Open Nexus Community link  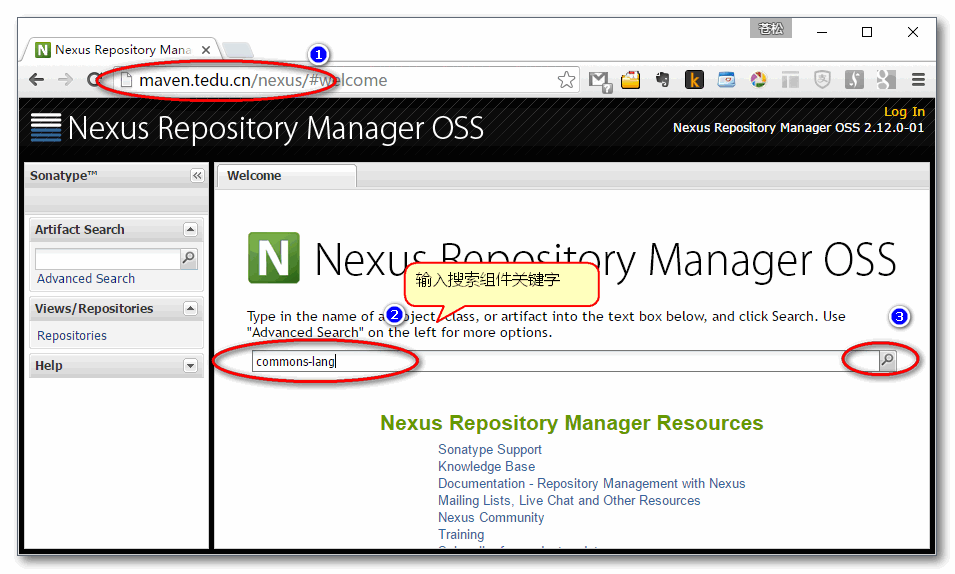tap(491, 518)
